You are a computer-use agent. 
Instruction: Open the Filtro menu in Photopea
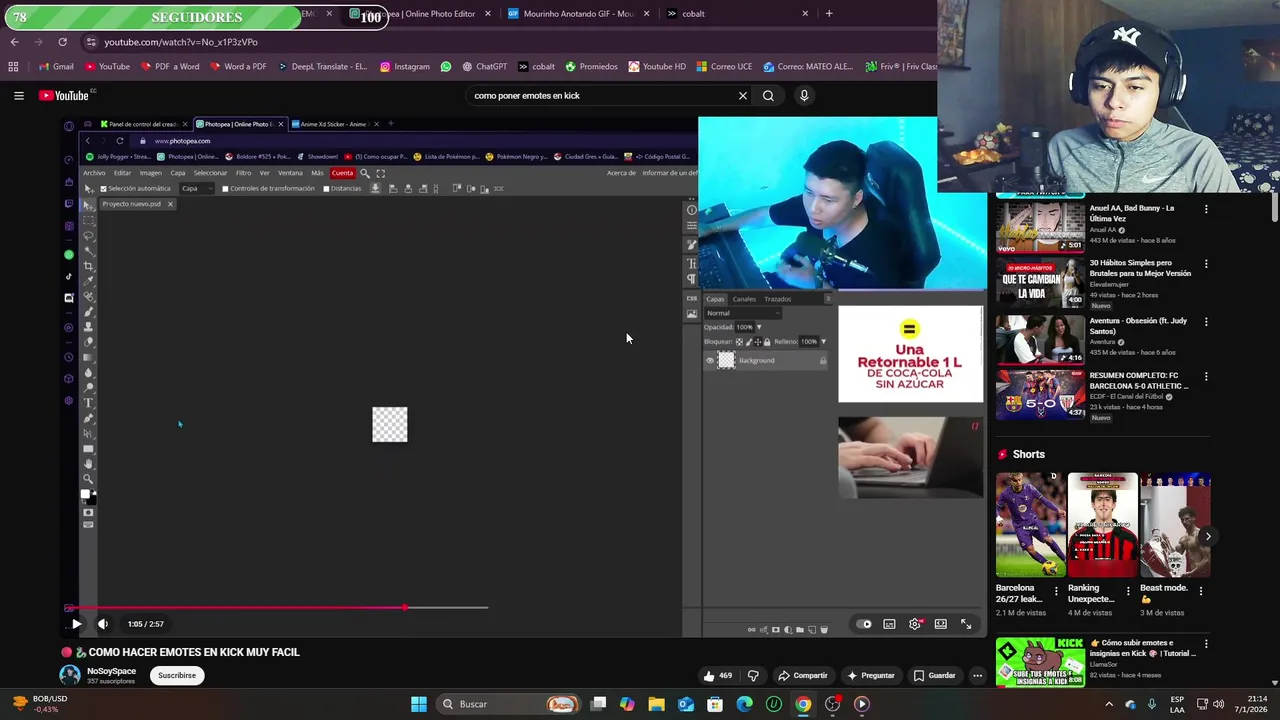[243, 173]
